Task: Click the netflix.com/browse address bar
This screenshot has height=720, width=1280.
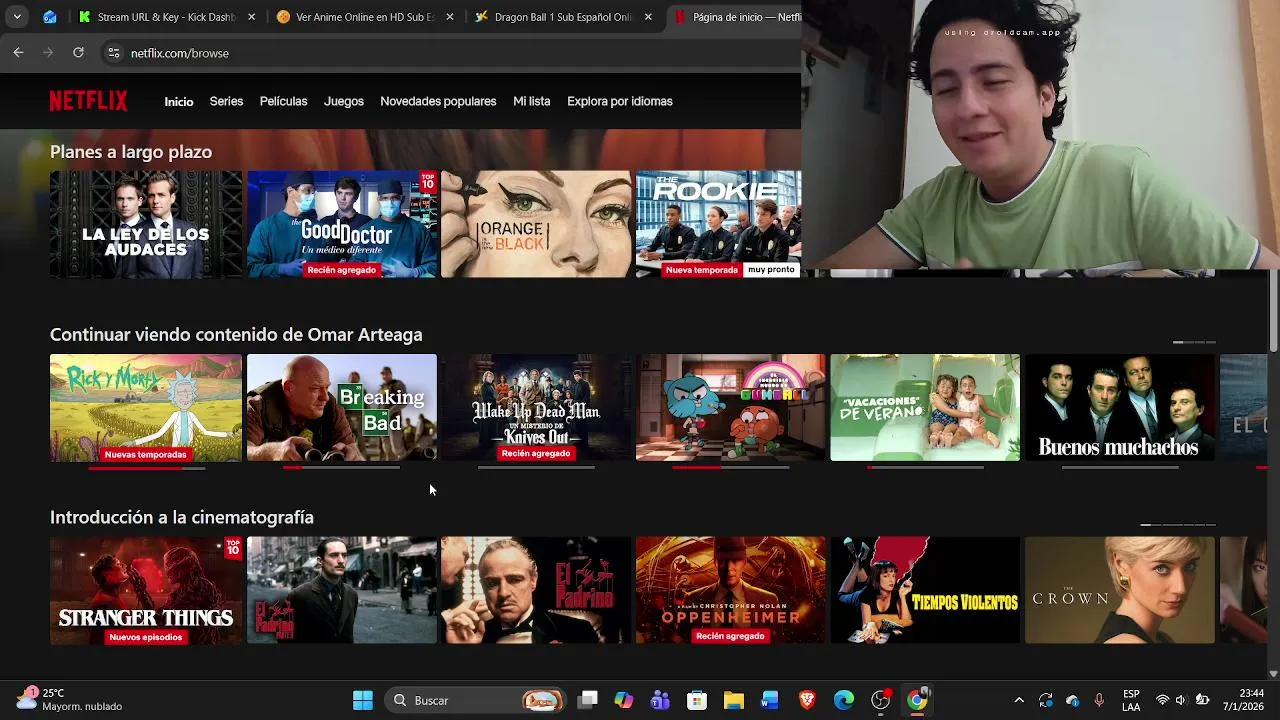Action: click(x=450, y=53)
